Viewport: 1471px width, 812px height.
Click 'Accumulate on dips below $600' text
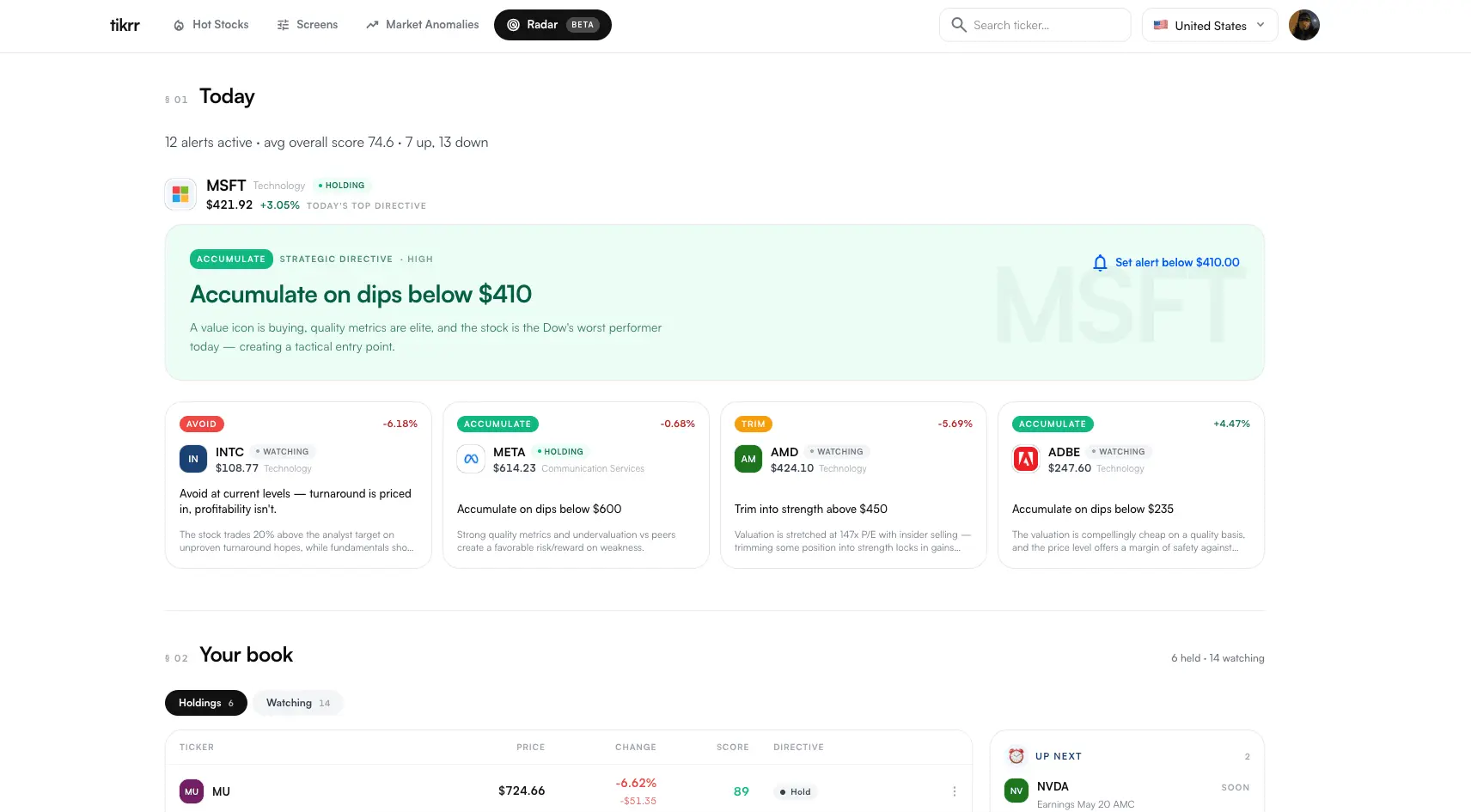coord(540,509)
